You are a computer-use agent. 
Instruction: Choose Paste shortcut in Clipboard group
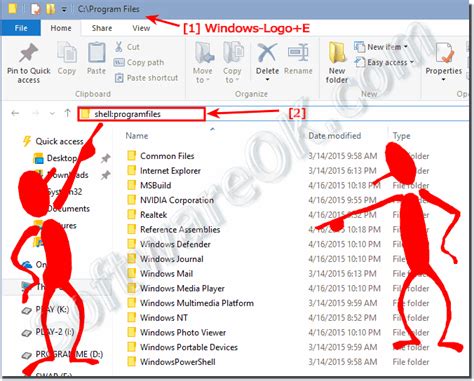click(146, 78)
